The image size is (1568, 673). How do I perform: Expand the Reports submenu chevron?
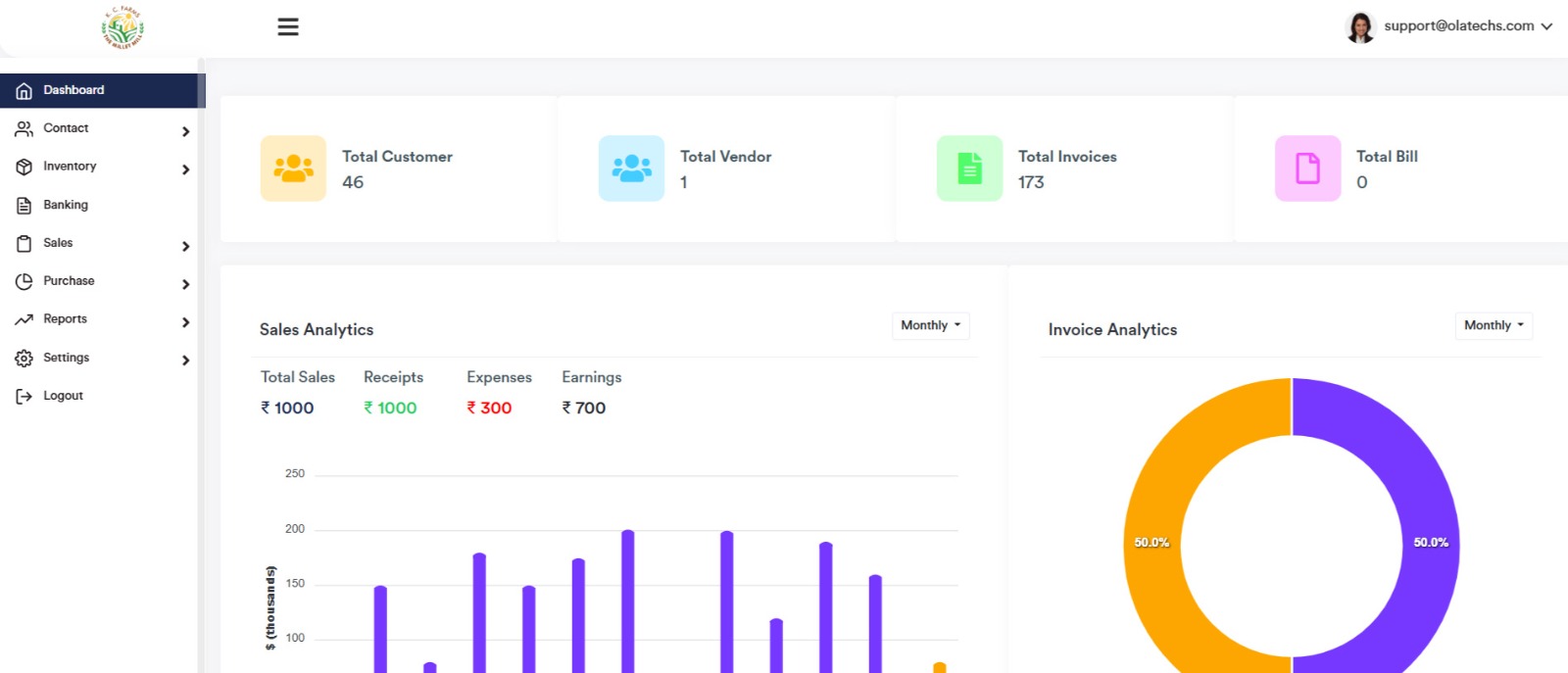pyautogui.click(x=185, y=322)
